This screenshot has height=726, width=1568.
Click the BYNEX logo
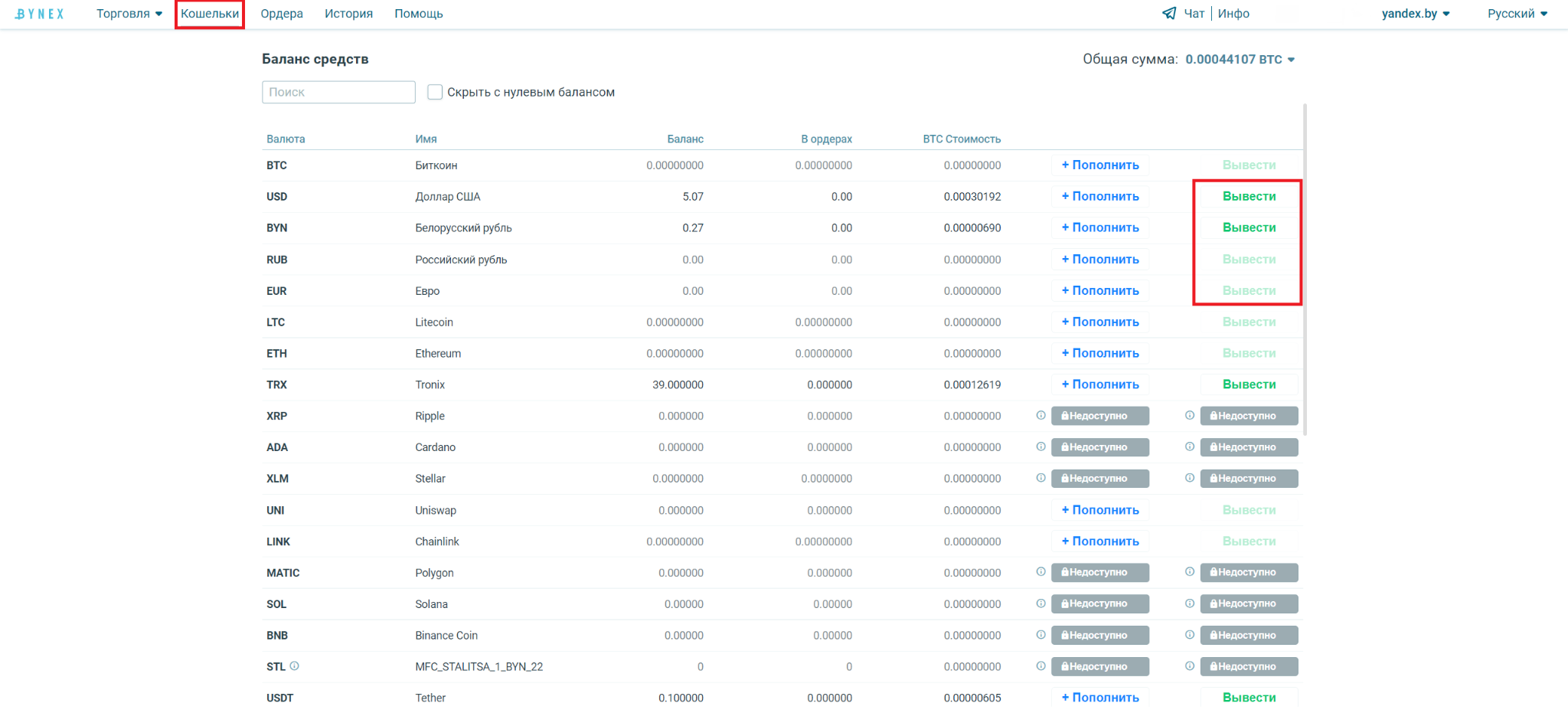click(40, 14)
